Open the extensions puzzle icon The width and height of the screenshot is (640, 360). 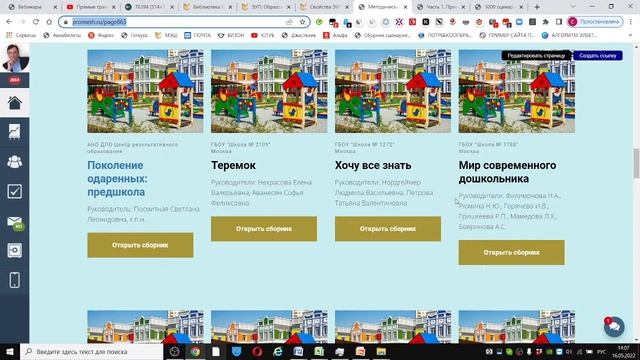546,22
